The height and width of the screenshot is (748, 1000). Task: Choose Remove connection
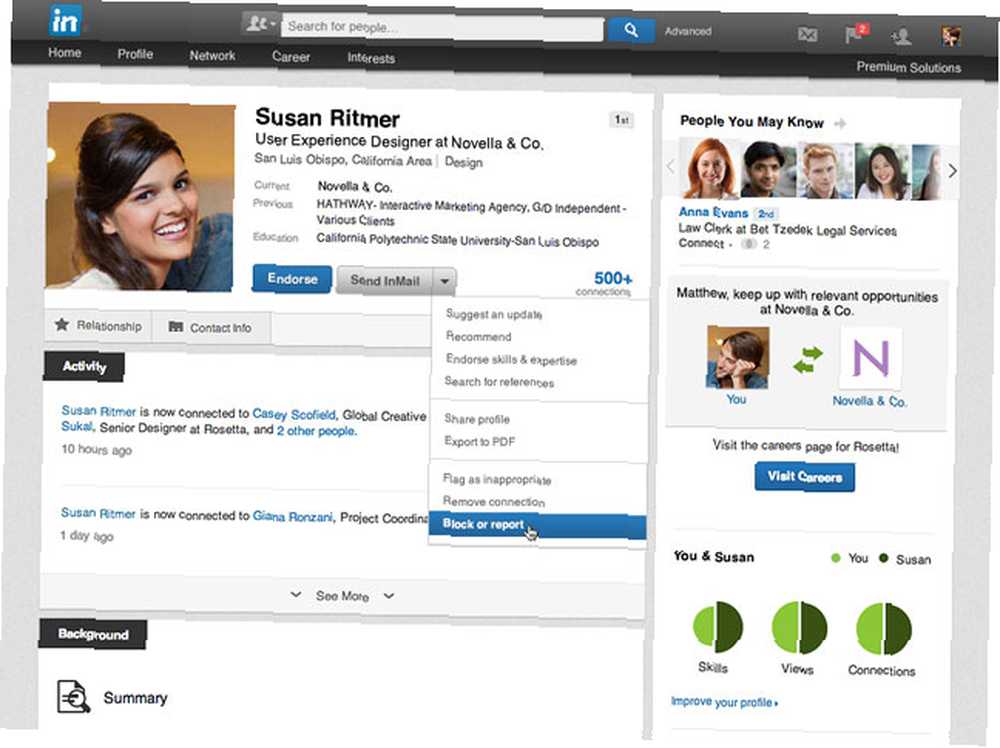(x=494, y=501)
